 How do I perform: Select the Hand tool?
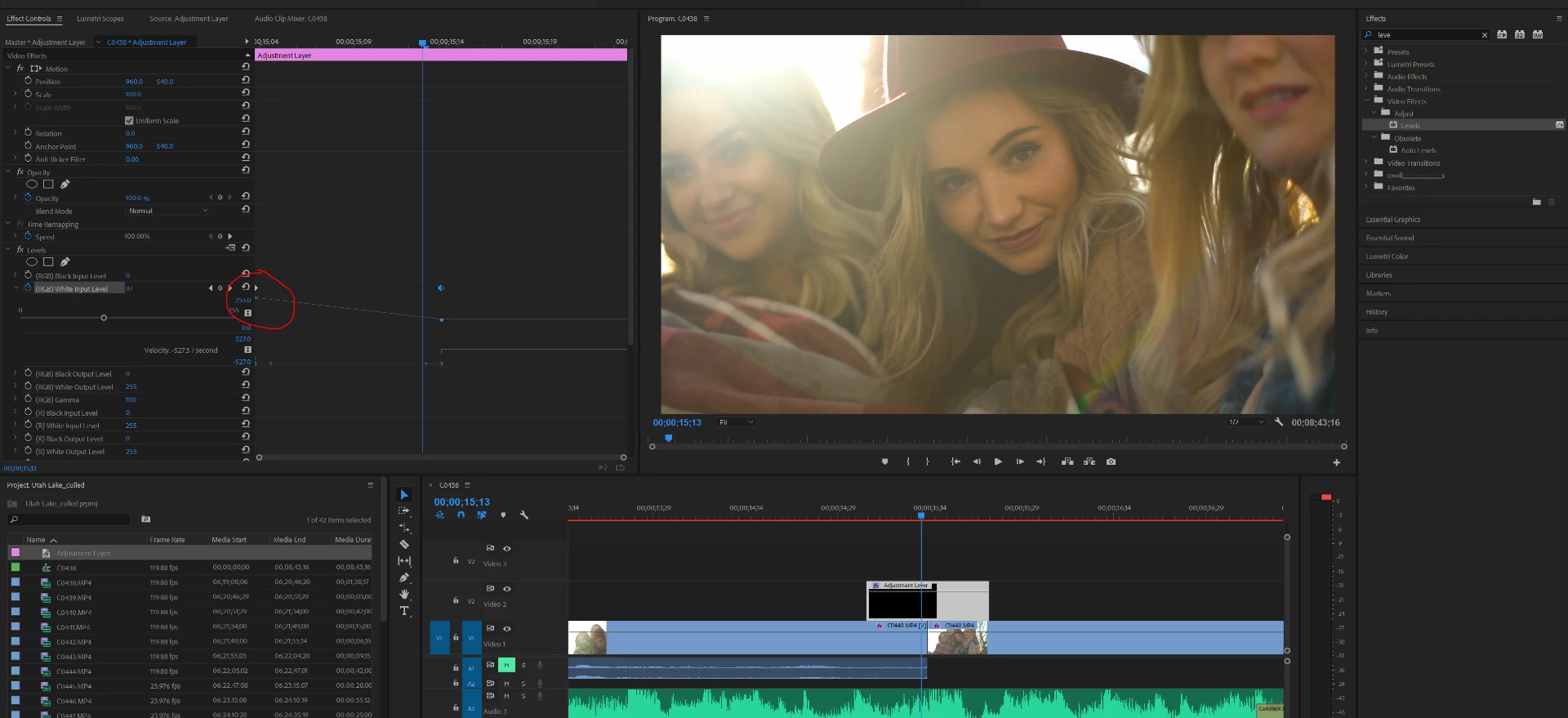(404, 595)
